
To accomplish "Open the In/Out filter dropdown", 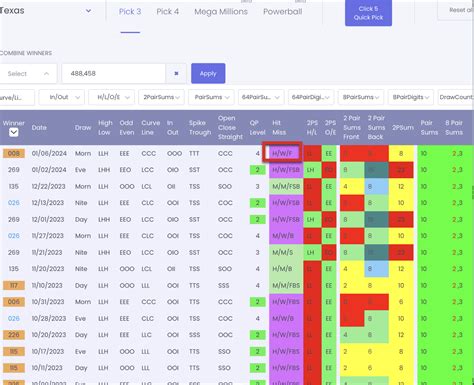I will coord(62,97).
